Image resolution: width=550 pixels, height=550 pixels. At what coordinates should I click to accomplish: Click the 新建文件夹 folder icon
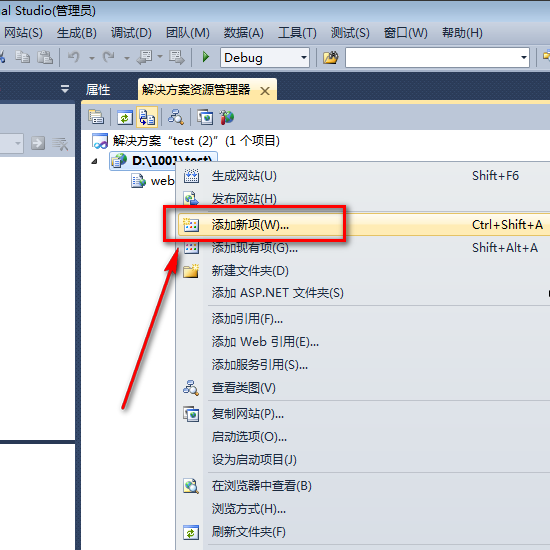tap(191, 271)
